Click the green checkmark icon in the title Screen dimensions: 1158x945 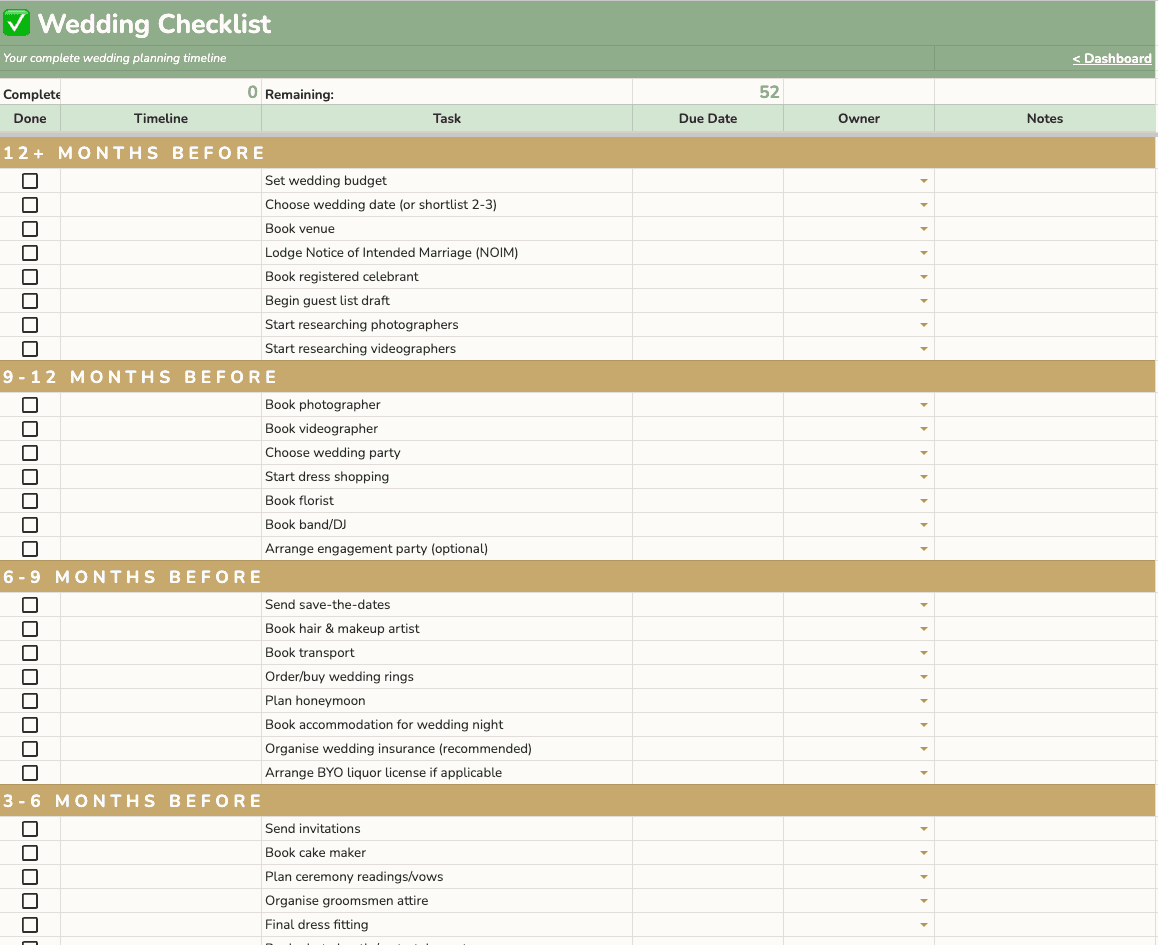pyautogui.click(x=16, y=22)
